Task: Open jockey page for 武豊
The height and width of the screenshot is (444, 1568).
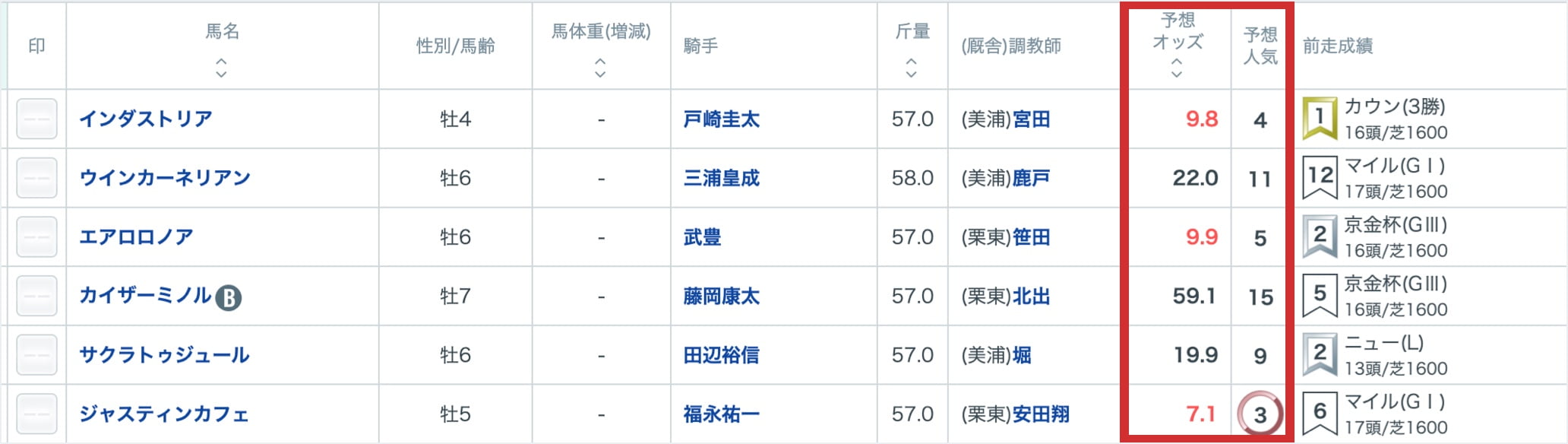Action: 702,237
